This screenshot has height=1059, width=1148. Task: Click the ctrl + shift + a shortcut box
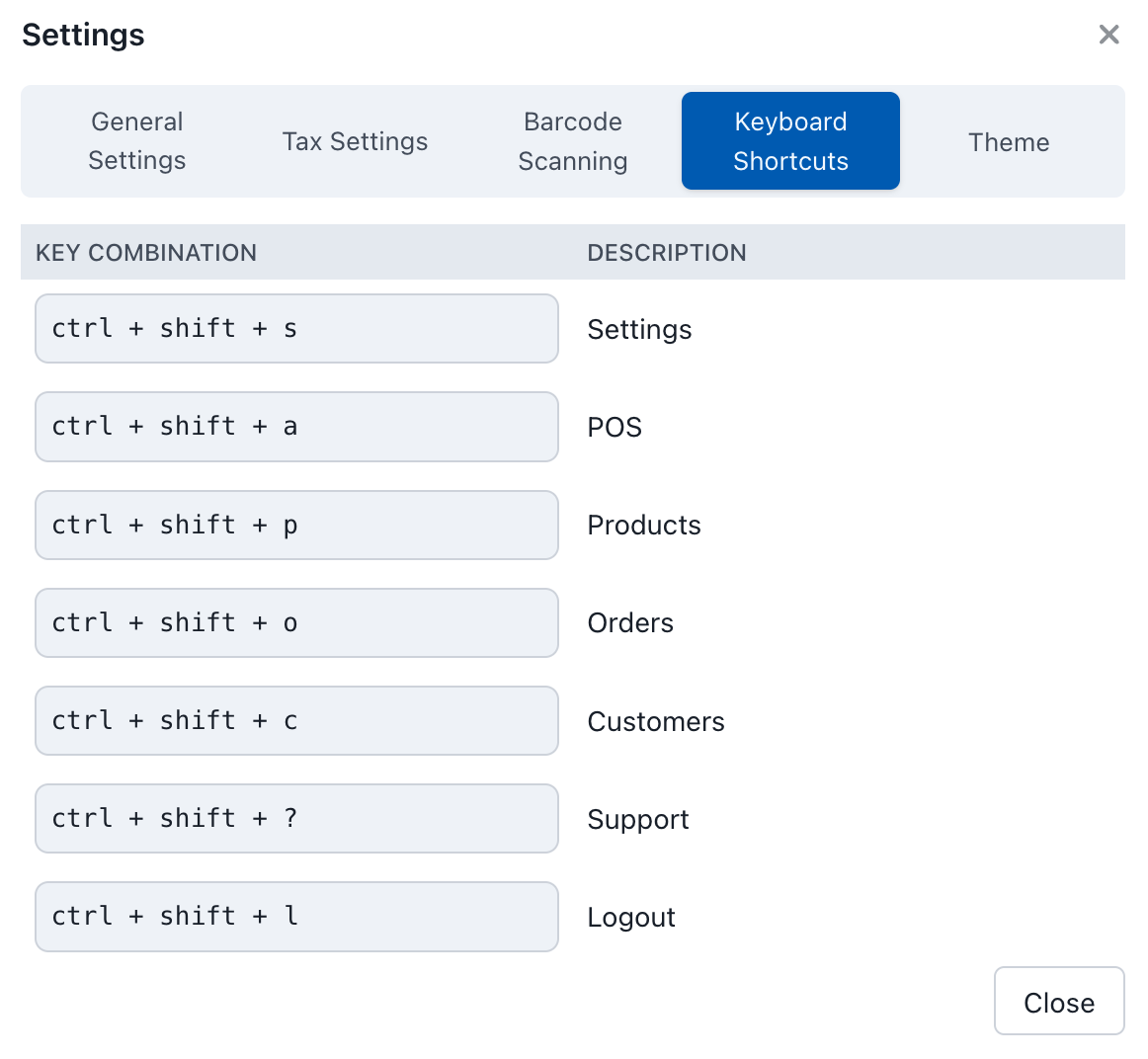[296, 426]
